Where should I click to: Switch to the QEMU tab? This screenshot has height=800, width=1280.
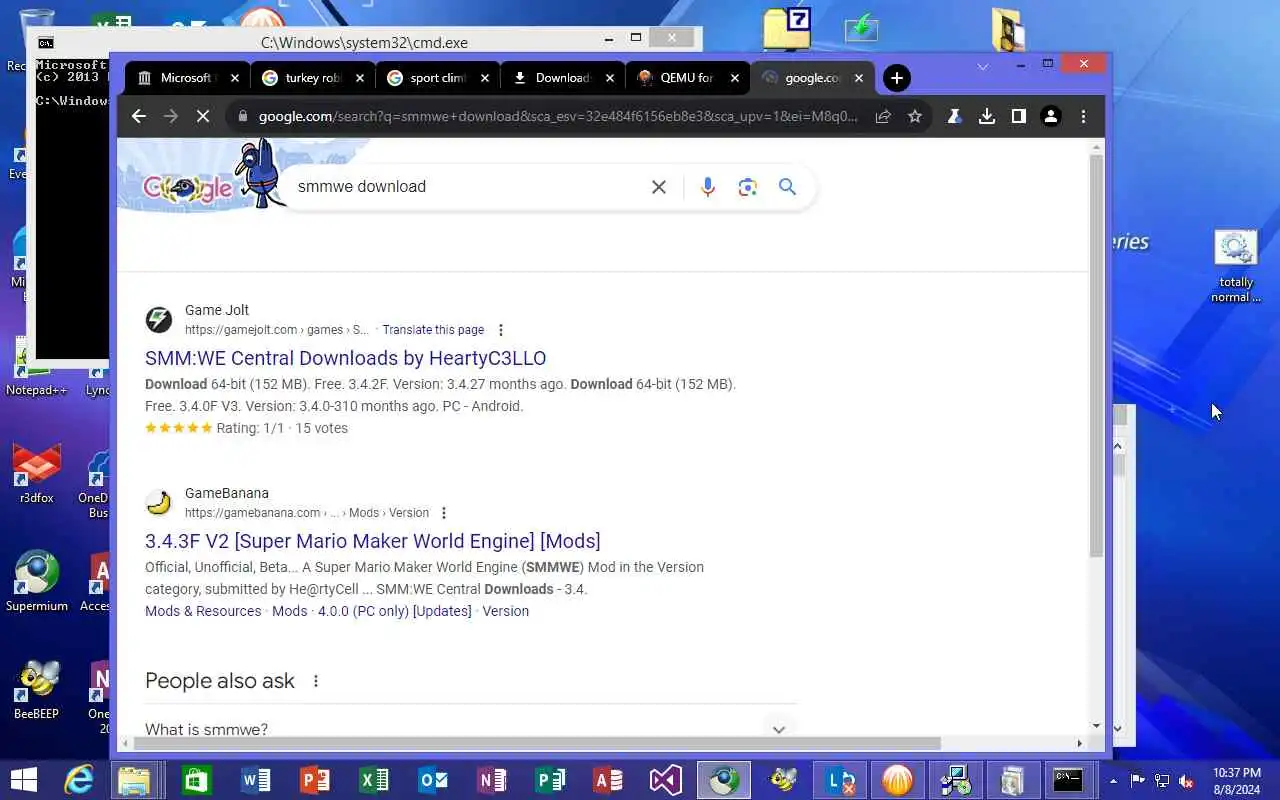pyautogui.click(x=687, y=78)
